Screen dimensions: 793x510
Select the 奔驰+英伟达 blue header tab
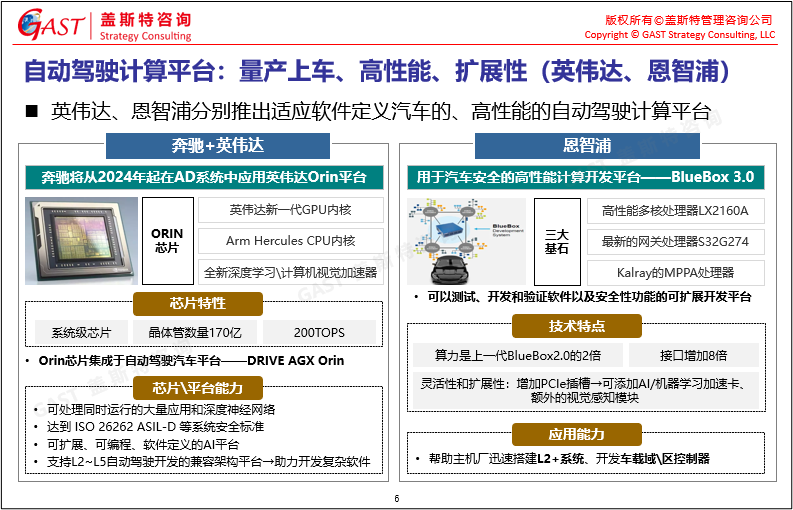[x=204, y=146]
